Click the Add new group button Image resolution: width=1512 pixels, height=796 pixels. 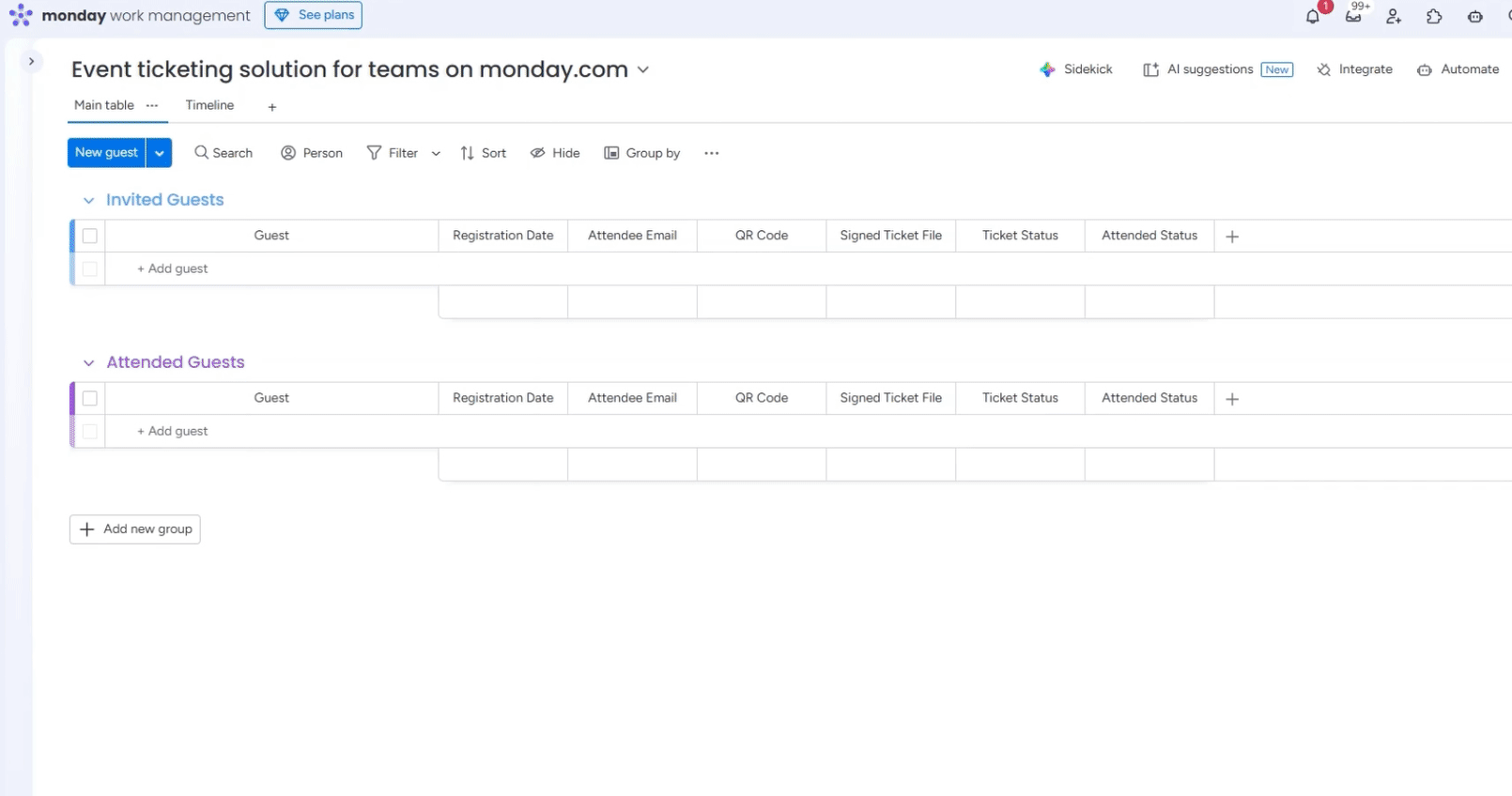[135, 529]
